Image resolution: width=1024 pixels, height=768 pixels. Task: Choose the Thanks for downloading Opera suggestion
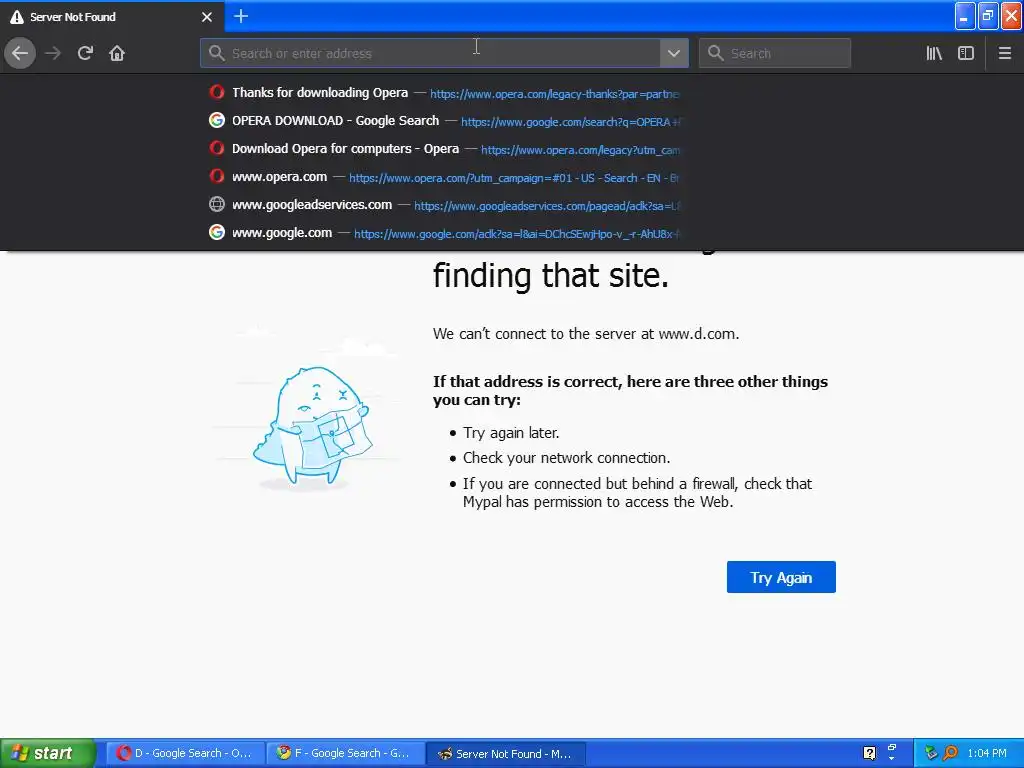click(x=444, y=93)
